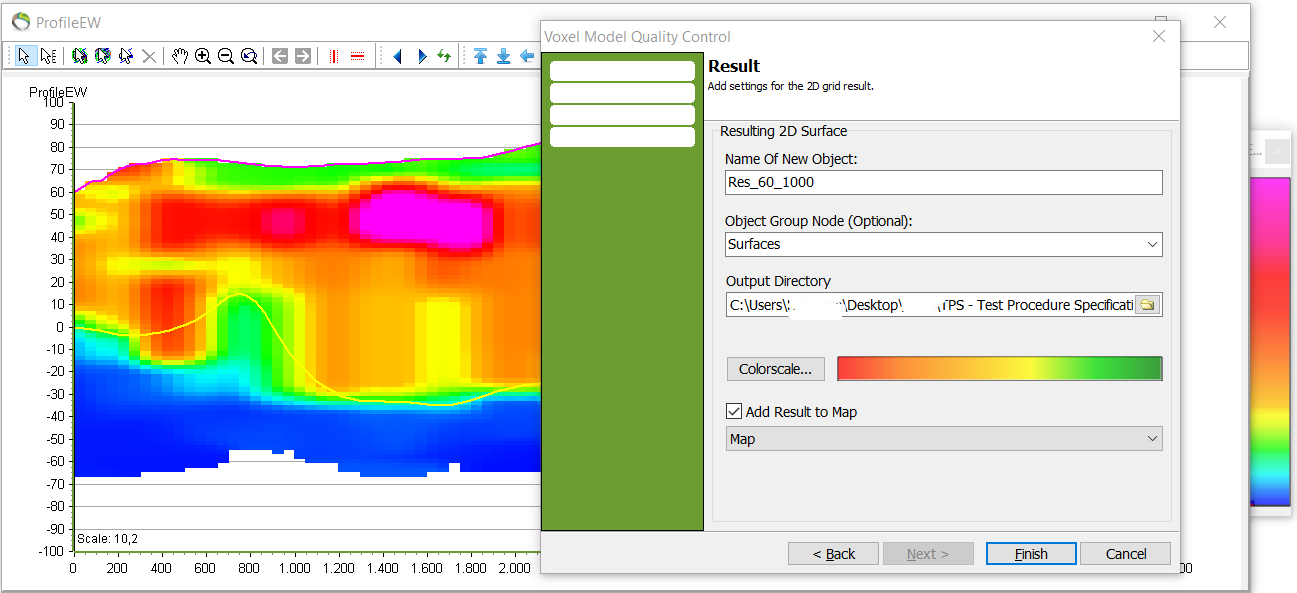1297x593 pixels.
Task: Select the arrow selection tool
Action: [24, 56]
